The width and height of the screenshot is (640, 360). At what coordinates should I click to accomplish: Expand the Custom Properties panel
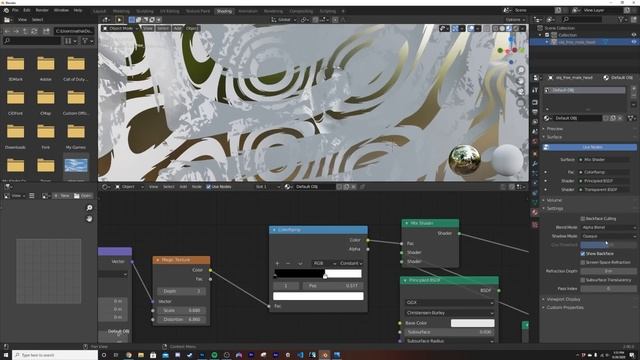[565, 307]
